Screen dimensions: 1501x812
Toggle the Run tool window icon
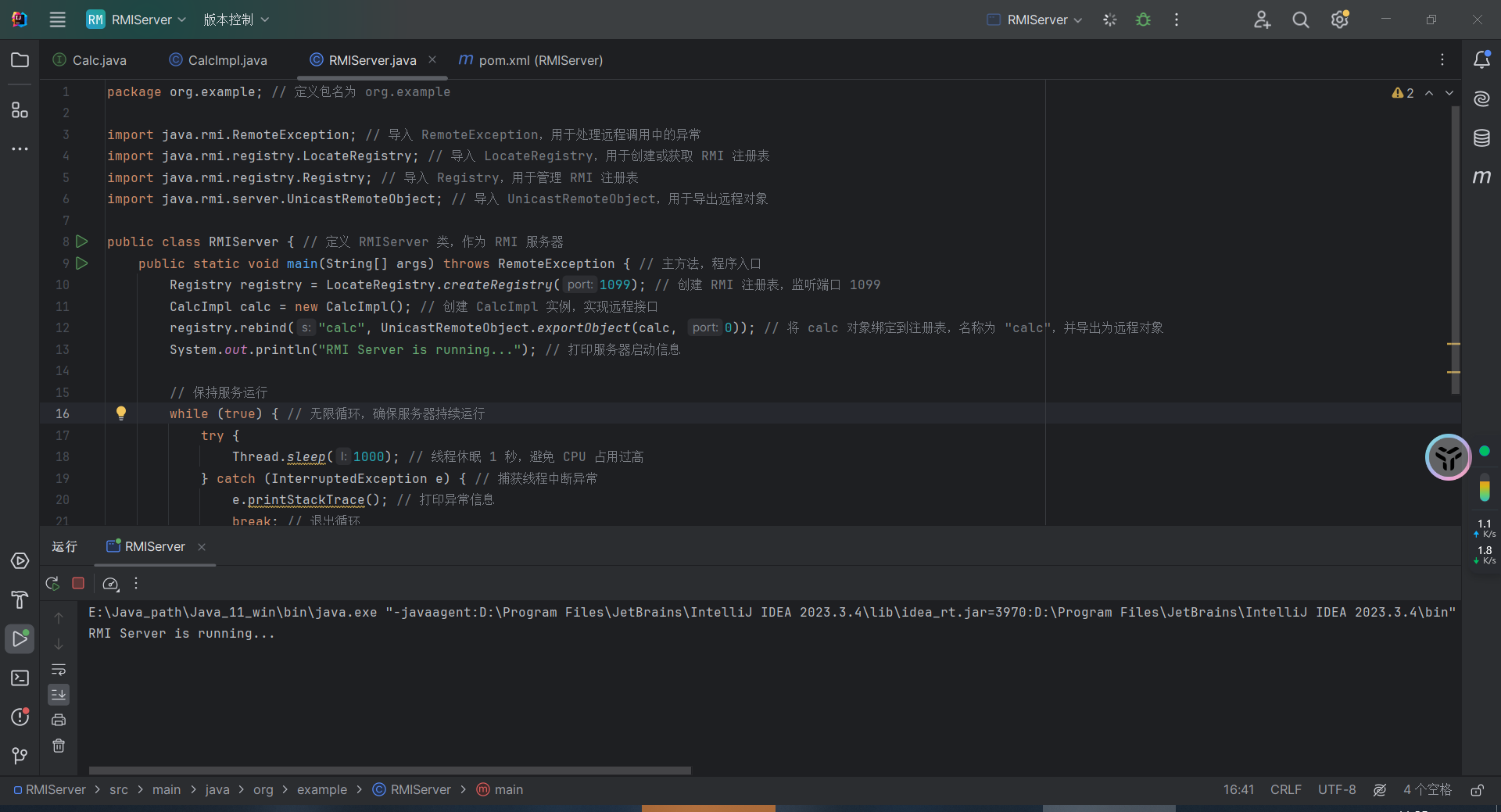[x=20, y=639]
